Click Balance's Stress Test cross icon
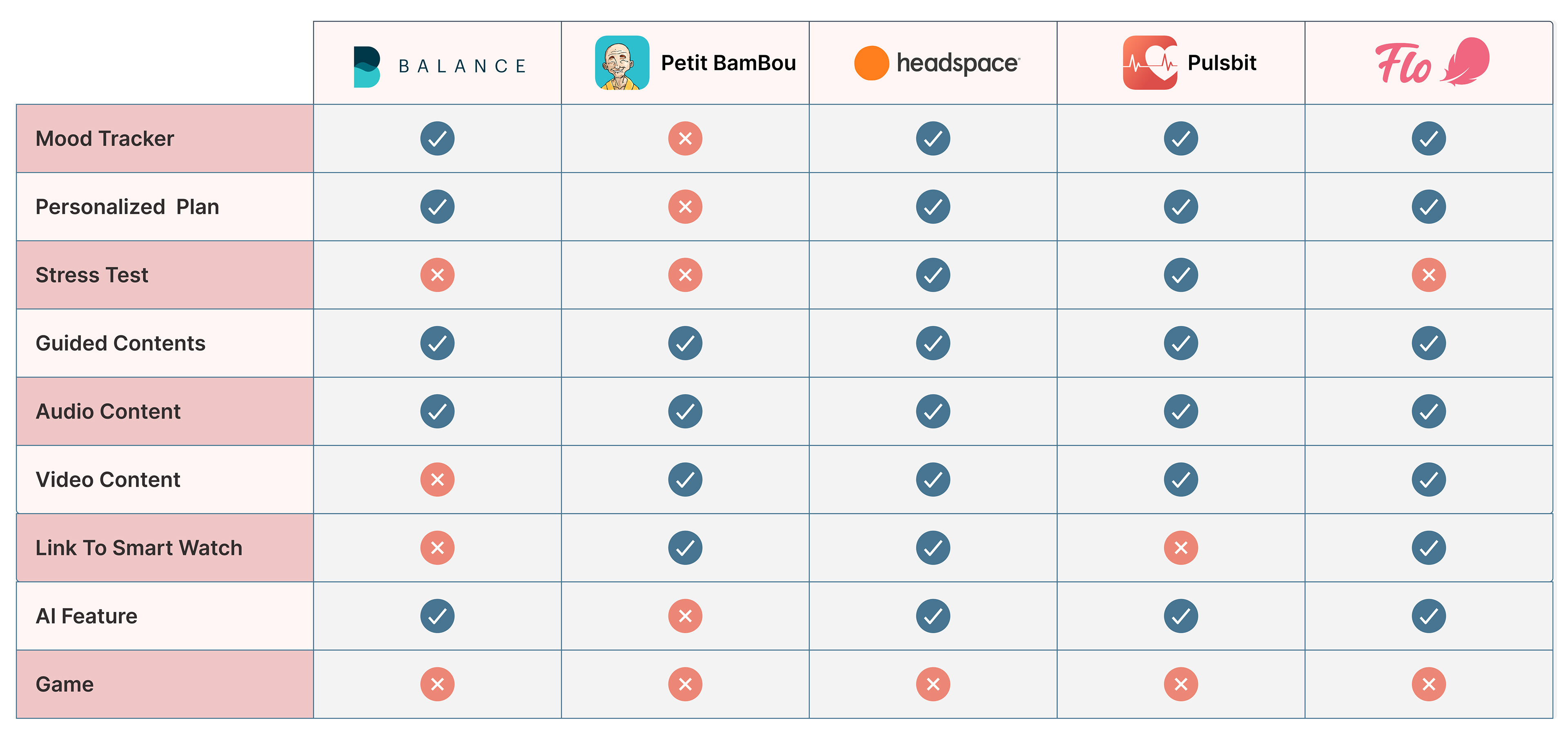The width and height of the screenshot is (1568, 739). [x=437, y=275]
